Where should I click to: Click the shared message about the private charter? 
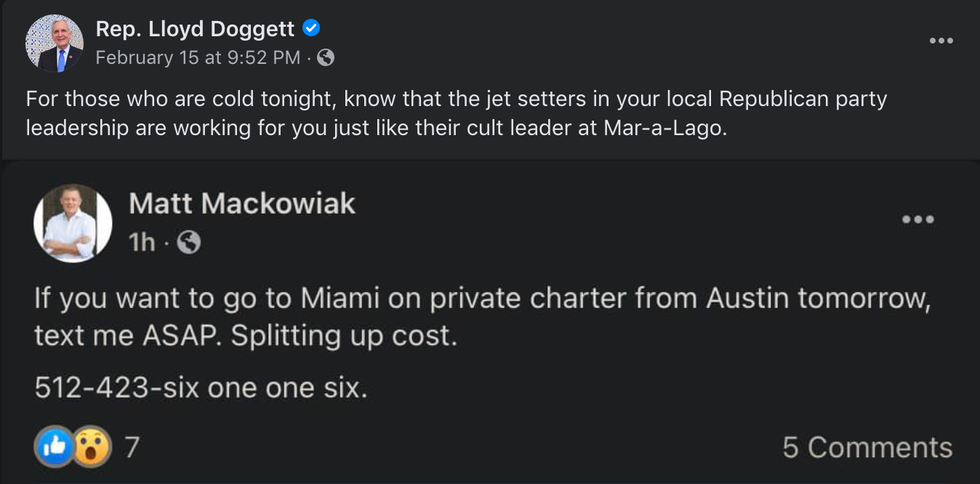480,317
